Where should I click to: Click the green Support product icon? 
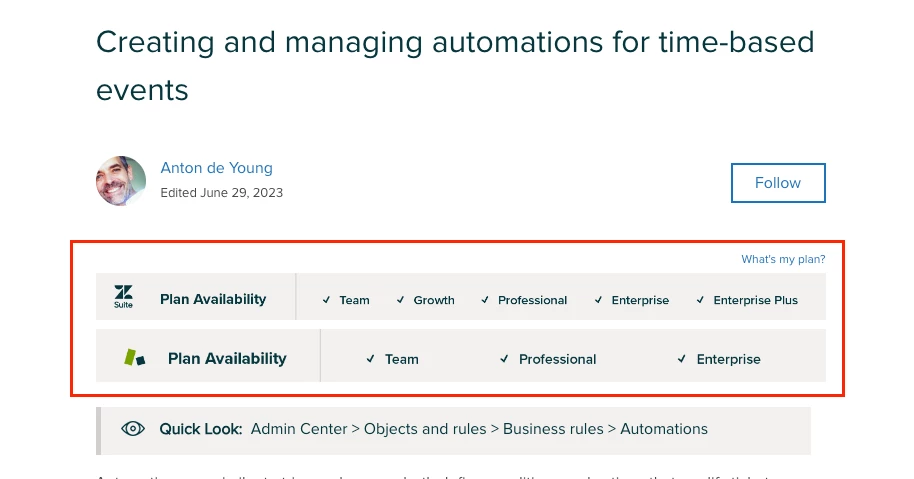pyautogui.click(x=135, y=357)
